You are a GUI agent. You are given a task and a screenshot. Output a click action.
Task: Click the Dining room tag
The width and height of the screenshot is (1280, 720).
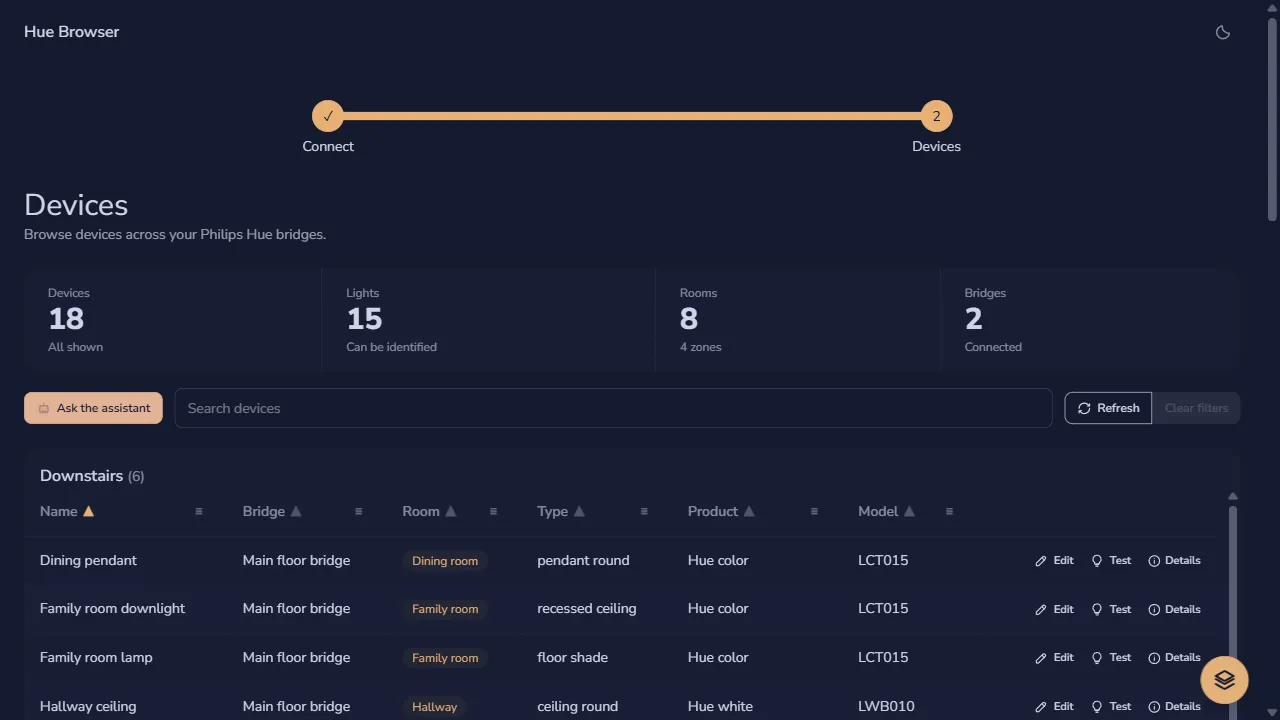445,561
